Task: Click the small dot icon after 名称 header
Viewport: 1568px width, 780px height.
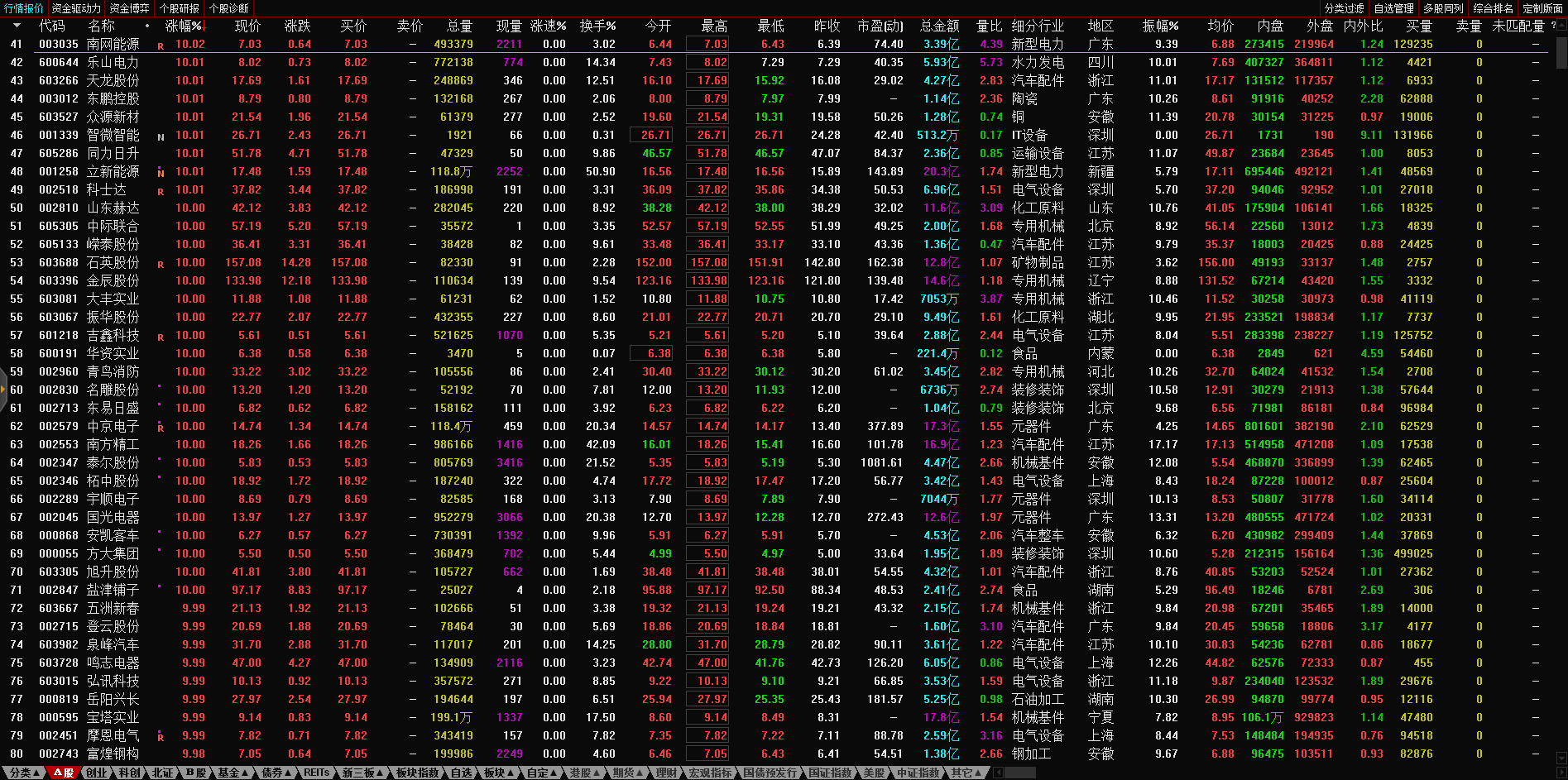Action: click(147, 26)
